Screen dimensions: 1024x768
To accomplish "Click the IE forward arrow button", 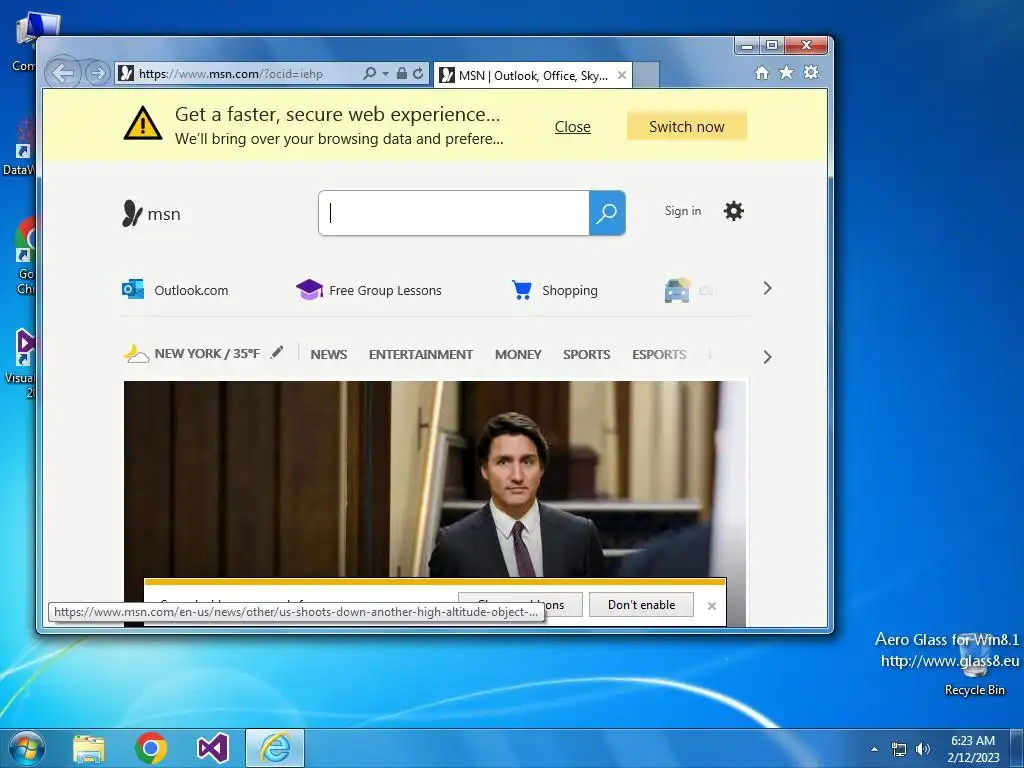I will 97,73.
